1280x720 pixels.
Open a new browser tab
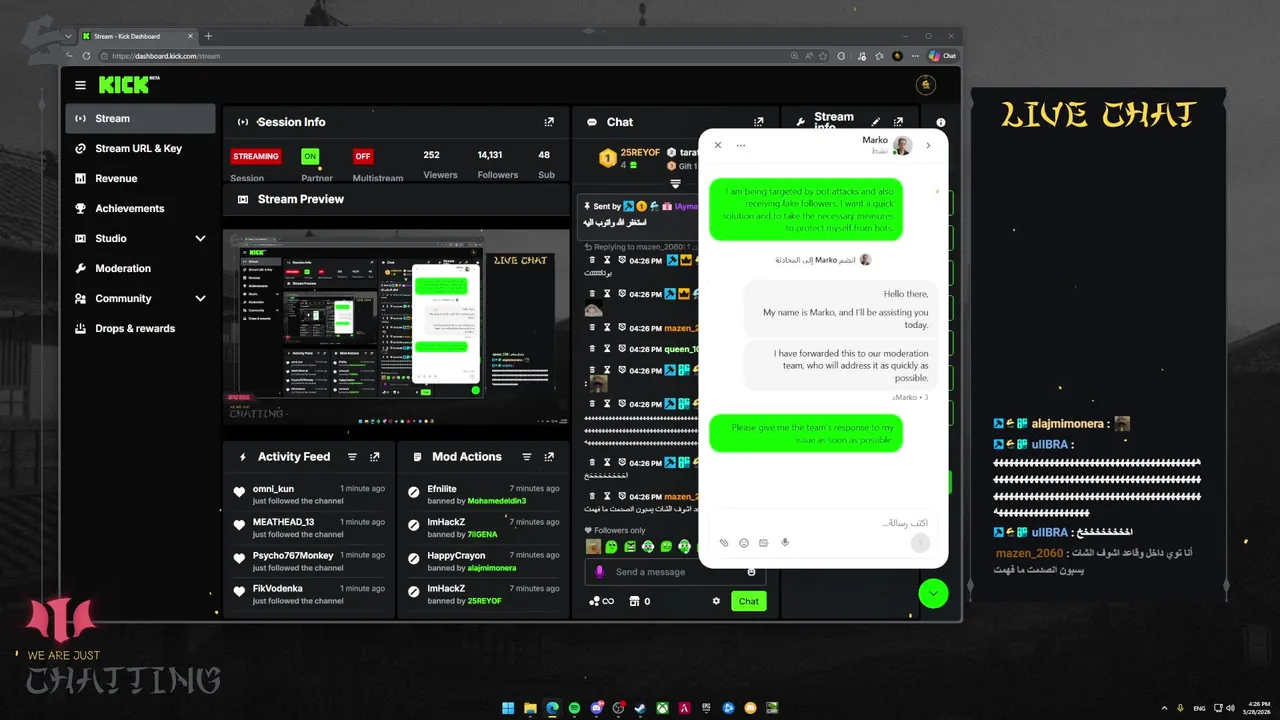(208, 36)
